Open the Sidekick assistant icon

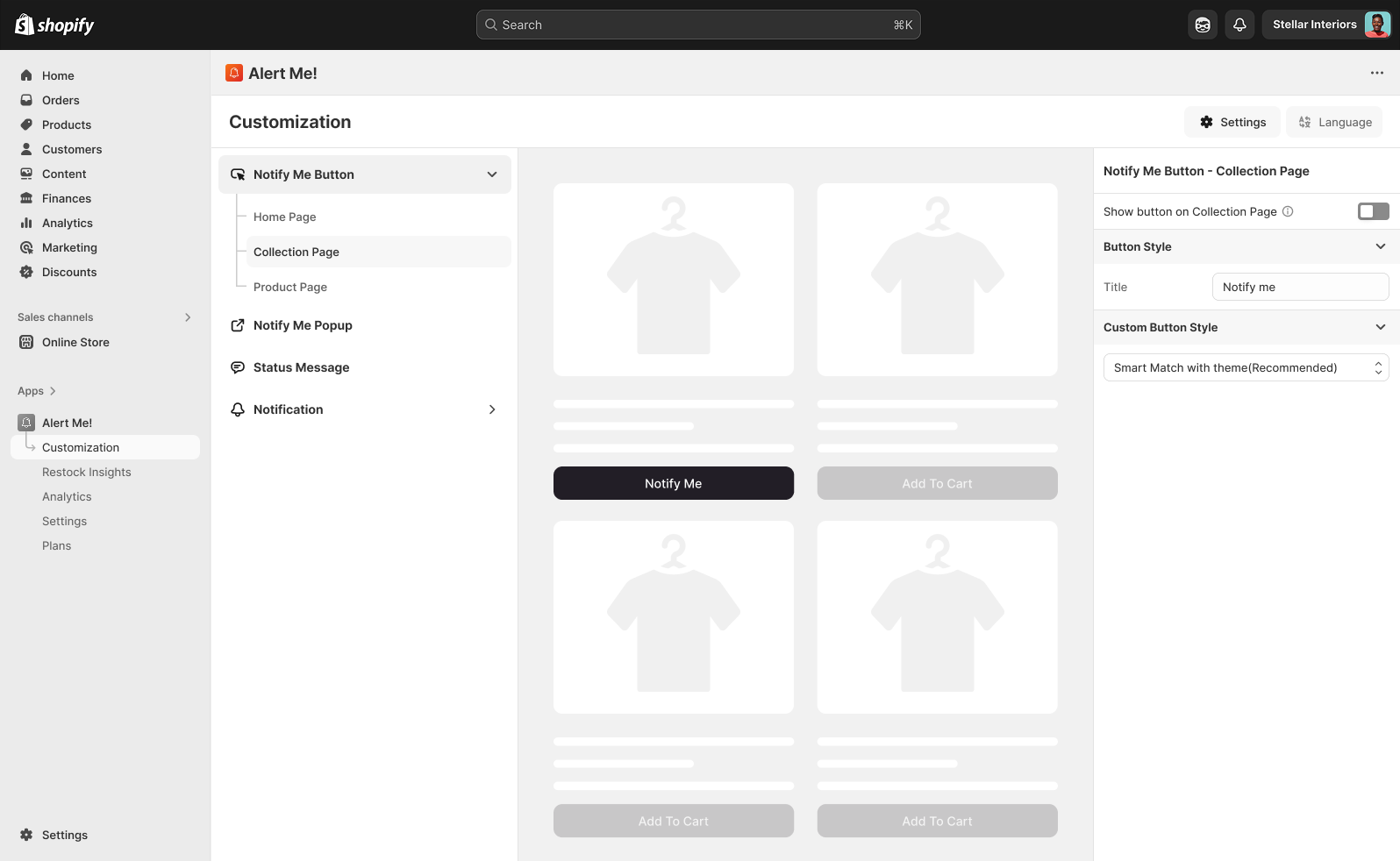click(x=1203, y=25)
